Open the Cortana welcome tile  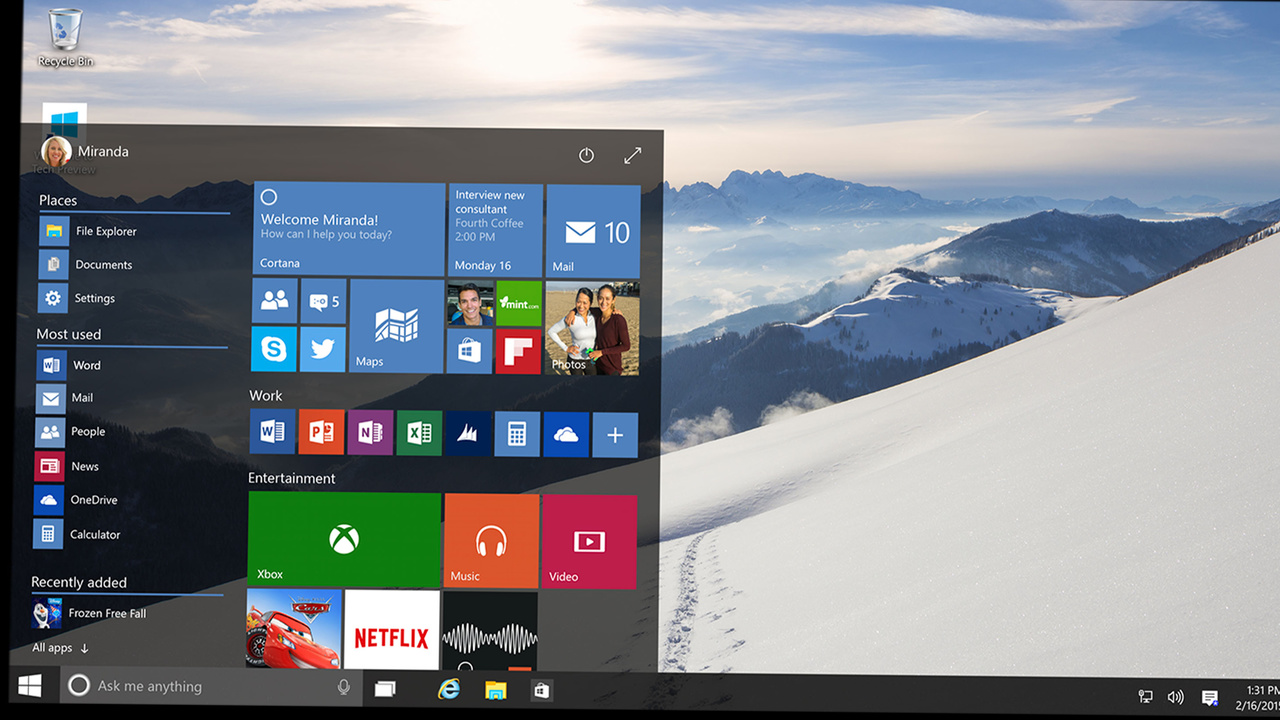point(349,229)
